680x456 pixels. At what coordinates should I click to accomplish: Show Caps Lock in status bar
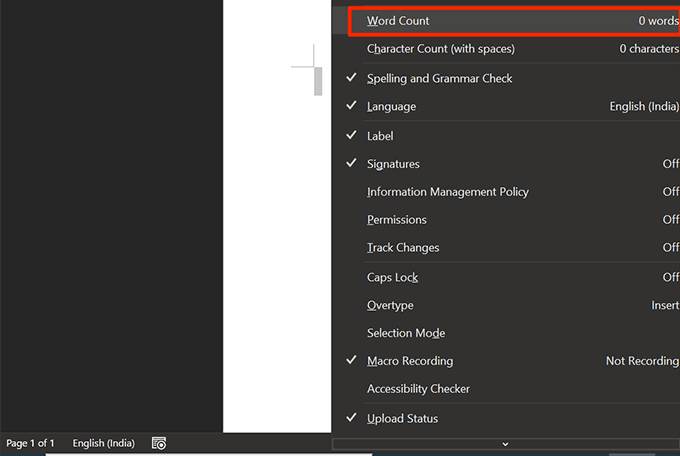pos(392,277)
